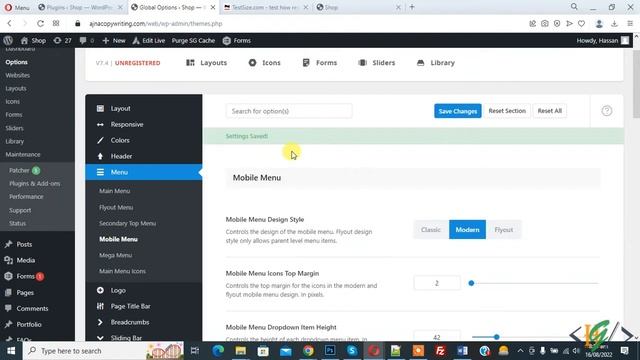Click the browser tab search magnifier
This screenshot has width=640, height=360.
coord(574,7)
